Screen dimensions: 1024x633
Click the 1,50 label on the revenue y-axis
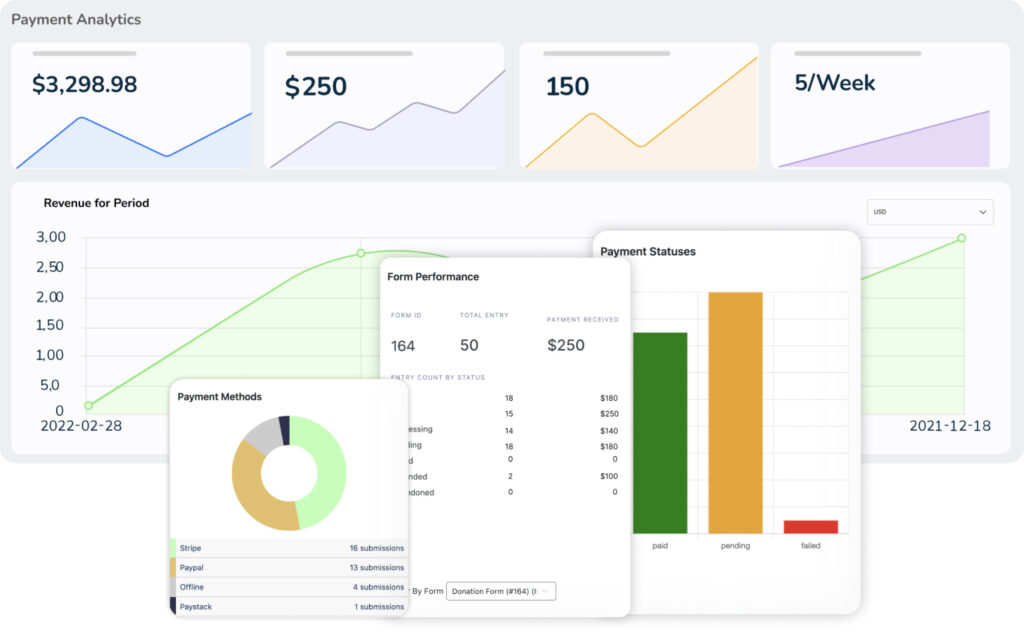tap(50, 325)
